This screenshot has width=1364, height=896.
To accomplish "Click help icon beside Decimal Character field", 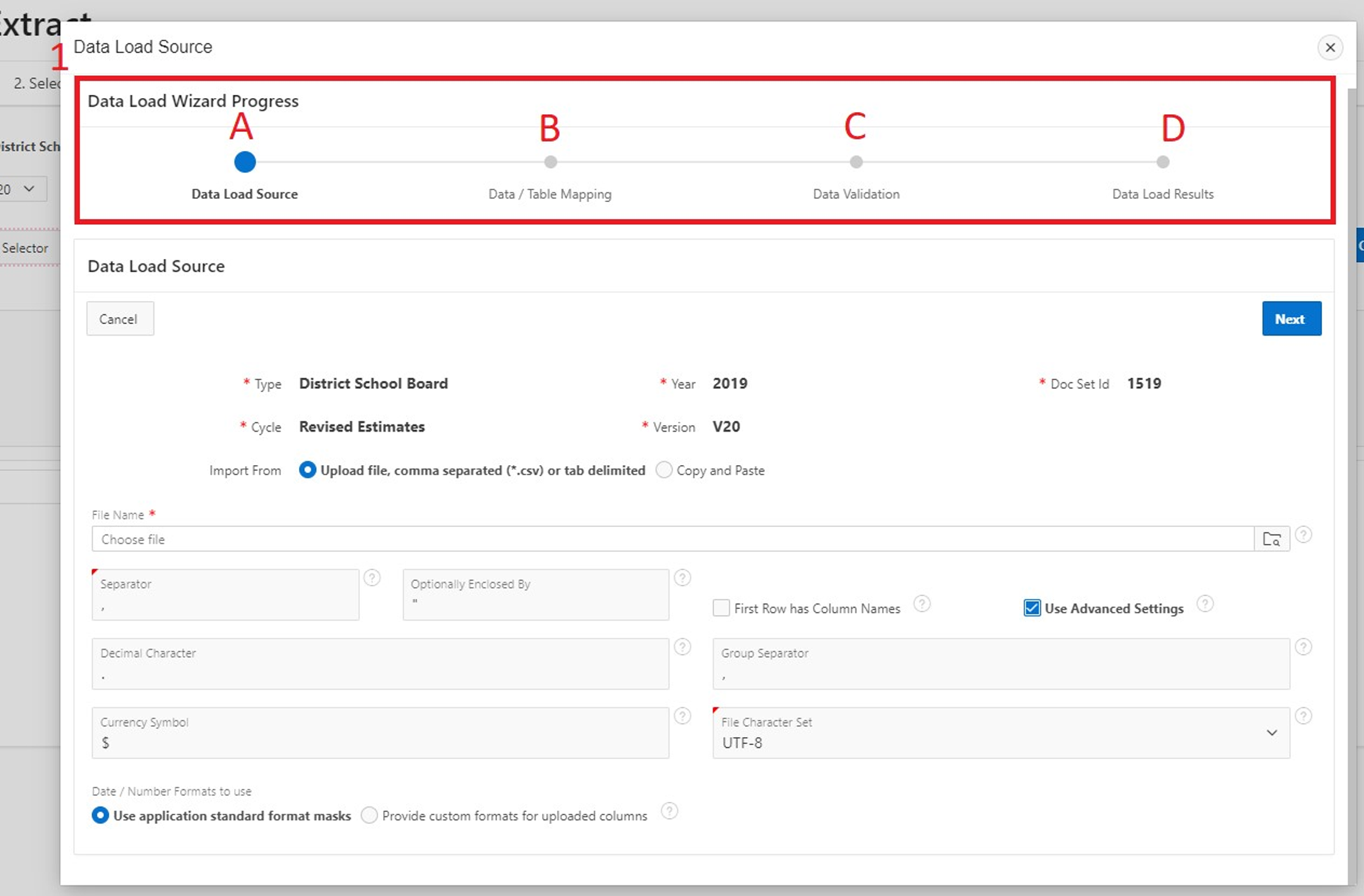I will pos(682,647).
